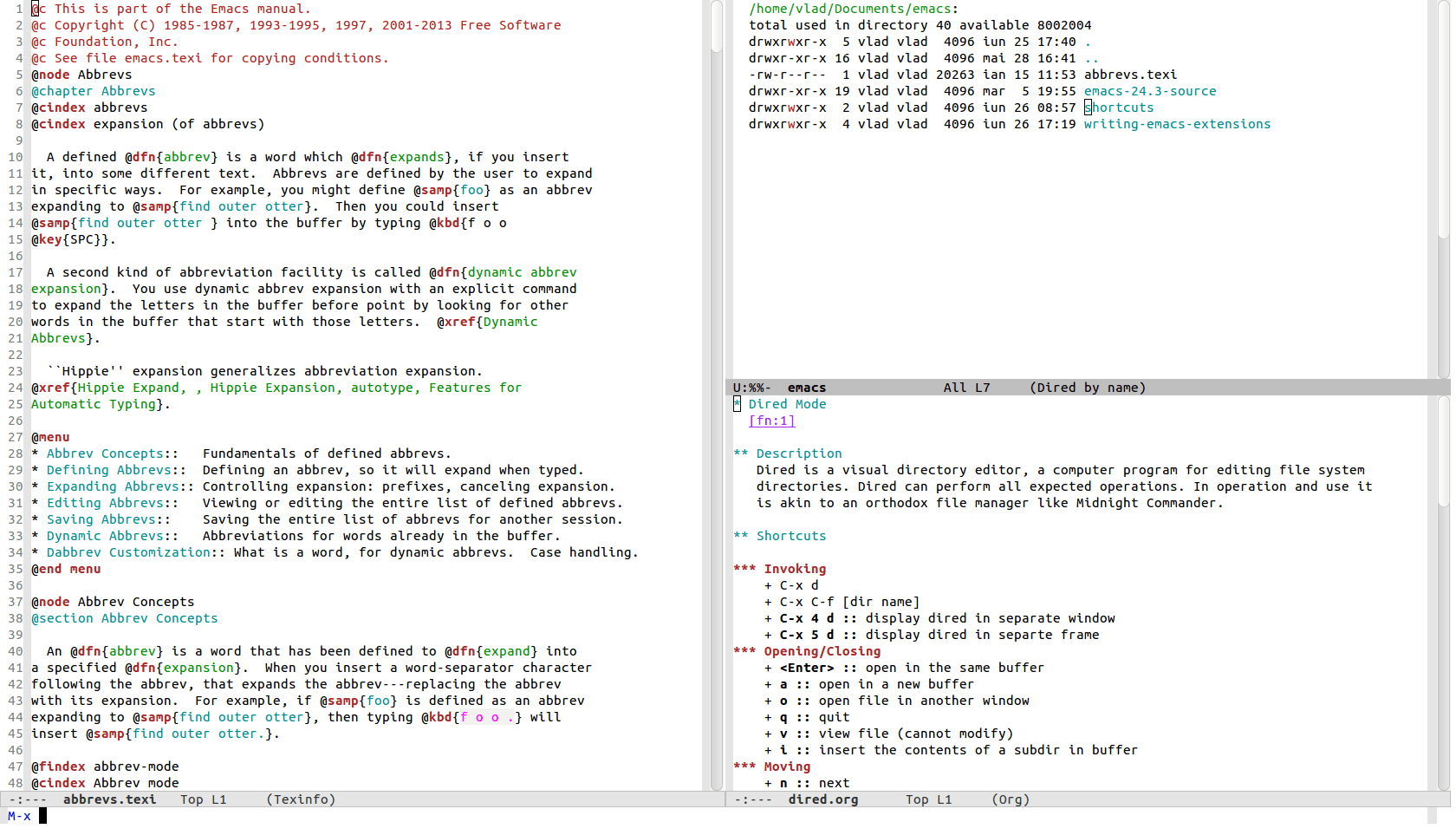Image resolution: width=1456 pixels, height=835 pixels.
Task: Click the (Texinfo) mode name in the modeline
Action: [301, 799]
